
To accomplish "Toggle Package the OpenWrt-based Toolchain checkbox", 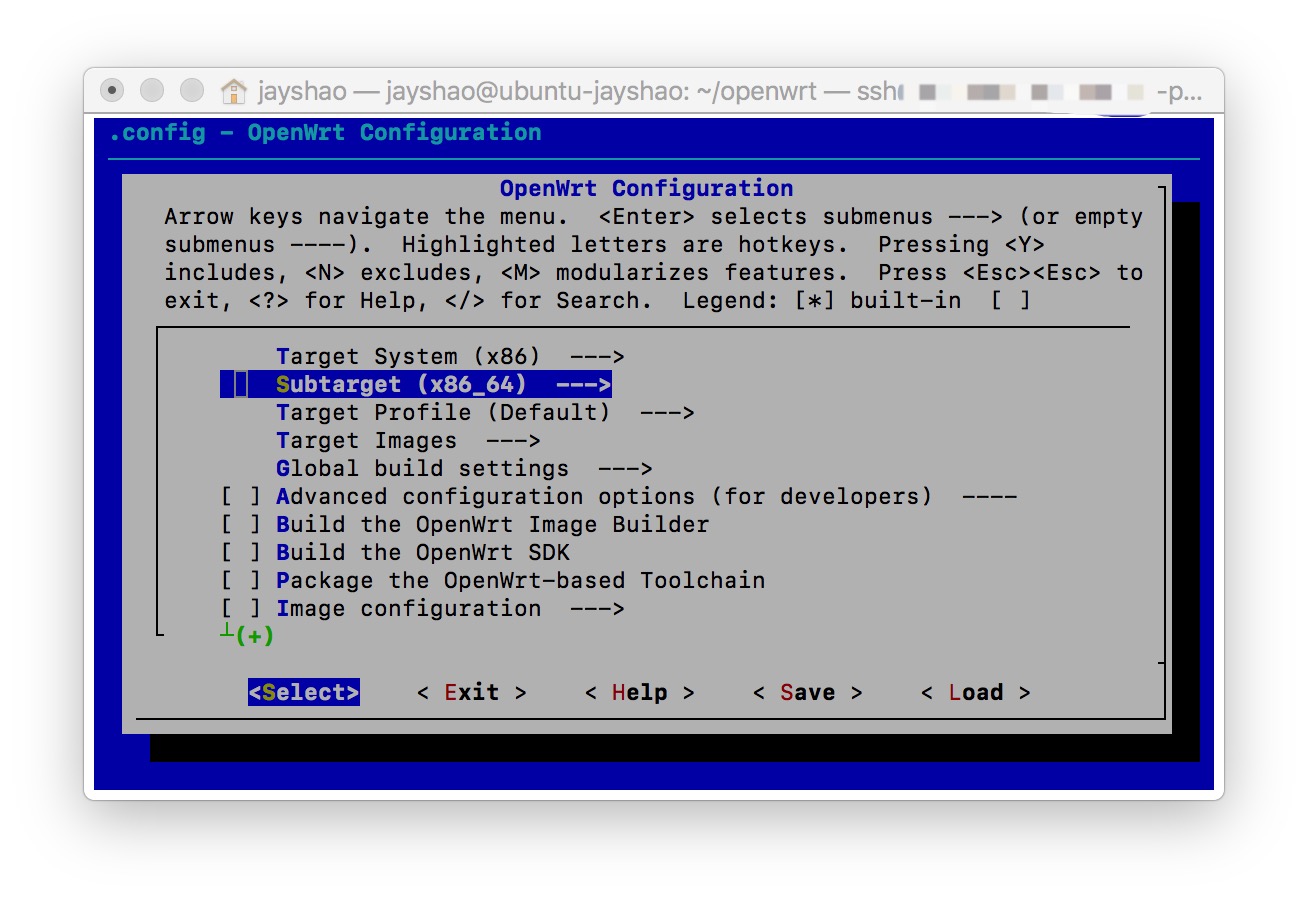I will pos(241,581).
